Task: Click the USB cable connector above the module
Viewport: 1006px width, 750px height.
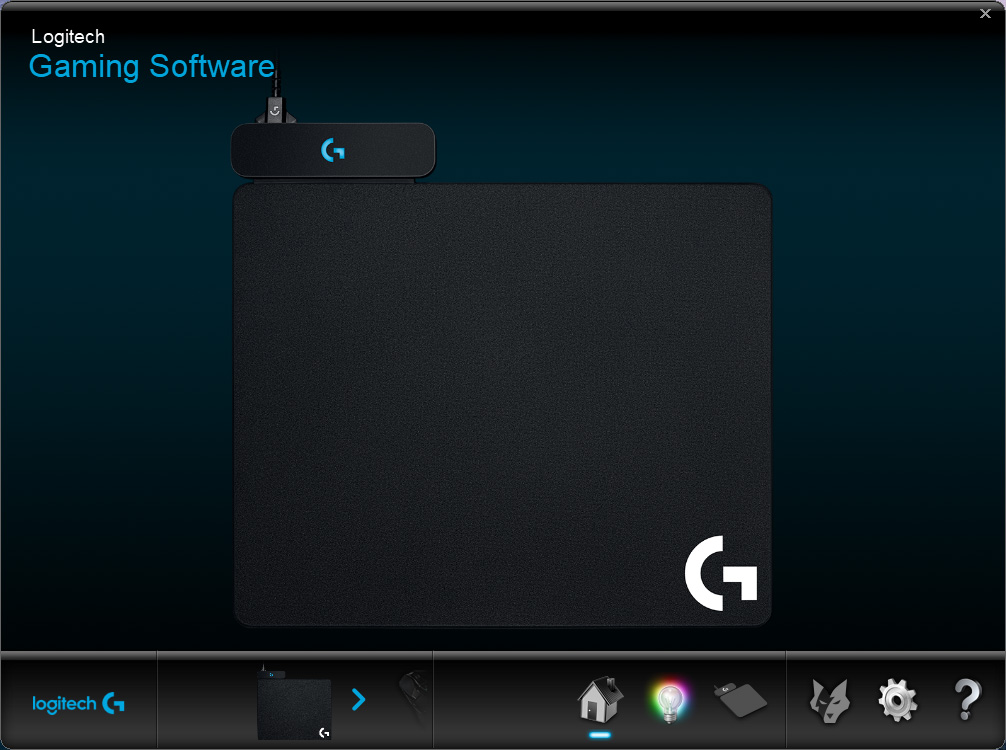Action: (x=275, y=110)
